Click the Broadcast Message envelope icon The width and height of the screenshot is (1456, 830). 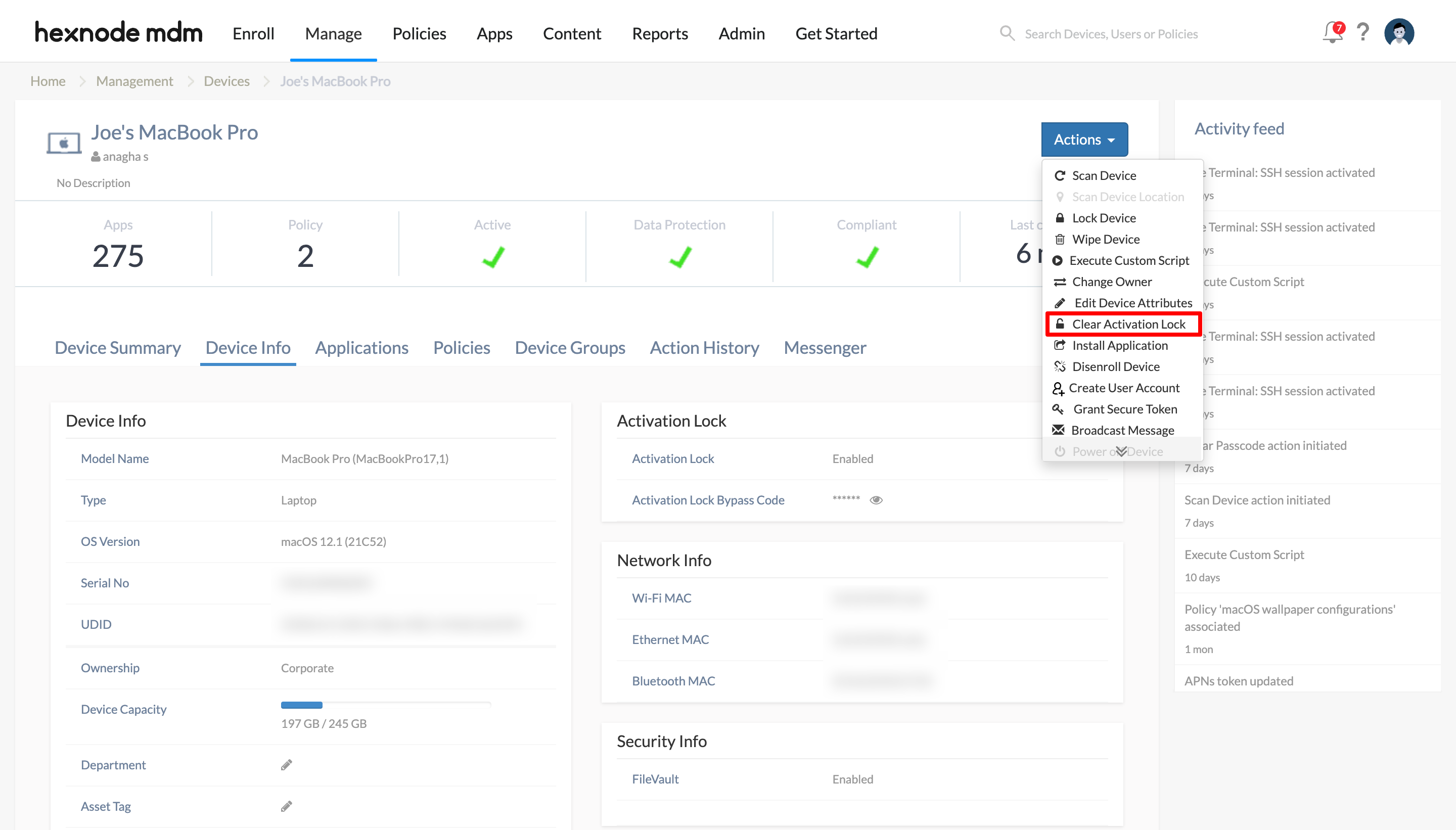tap(1058, 430)
